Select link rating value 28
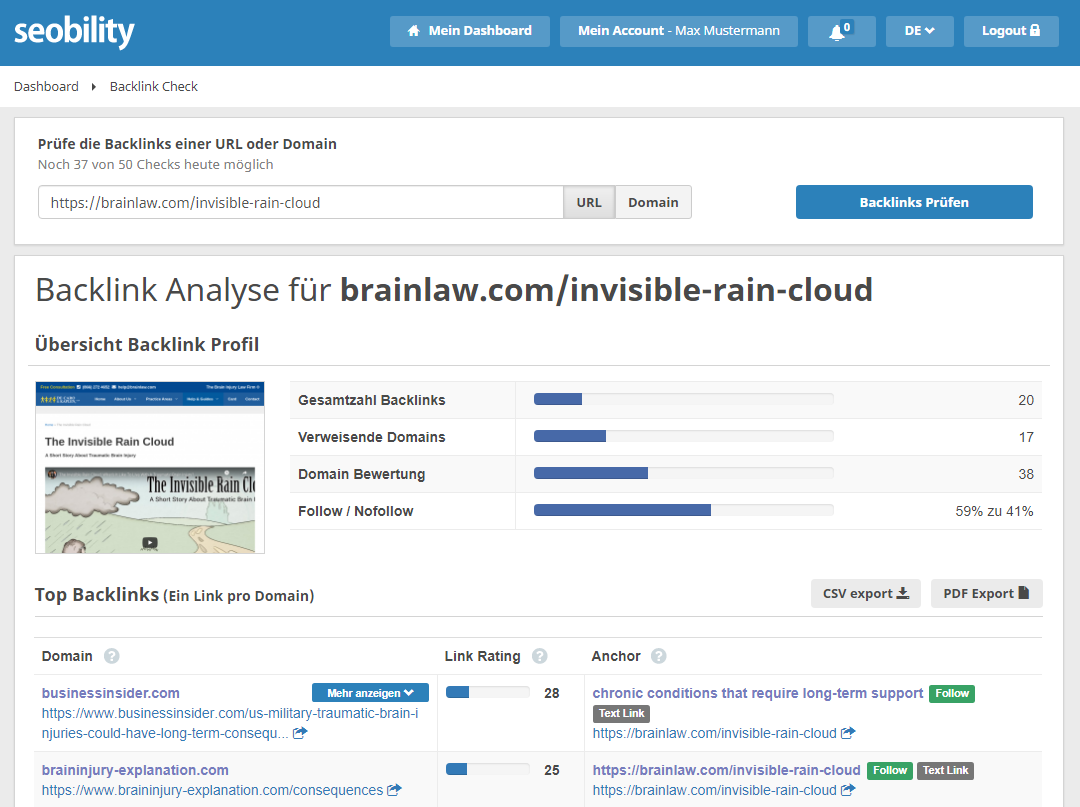This screenshot has height=807, width=1080. (552, 693)
